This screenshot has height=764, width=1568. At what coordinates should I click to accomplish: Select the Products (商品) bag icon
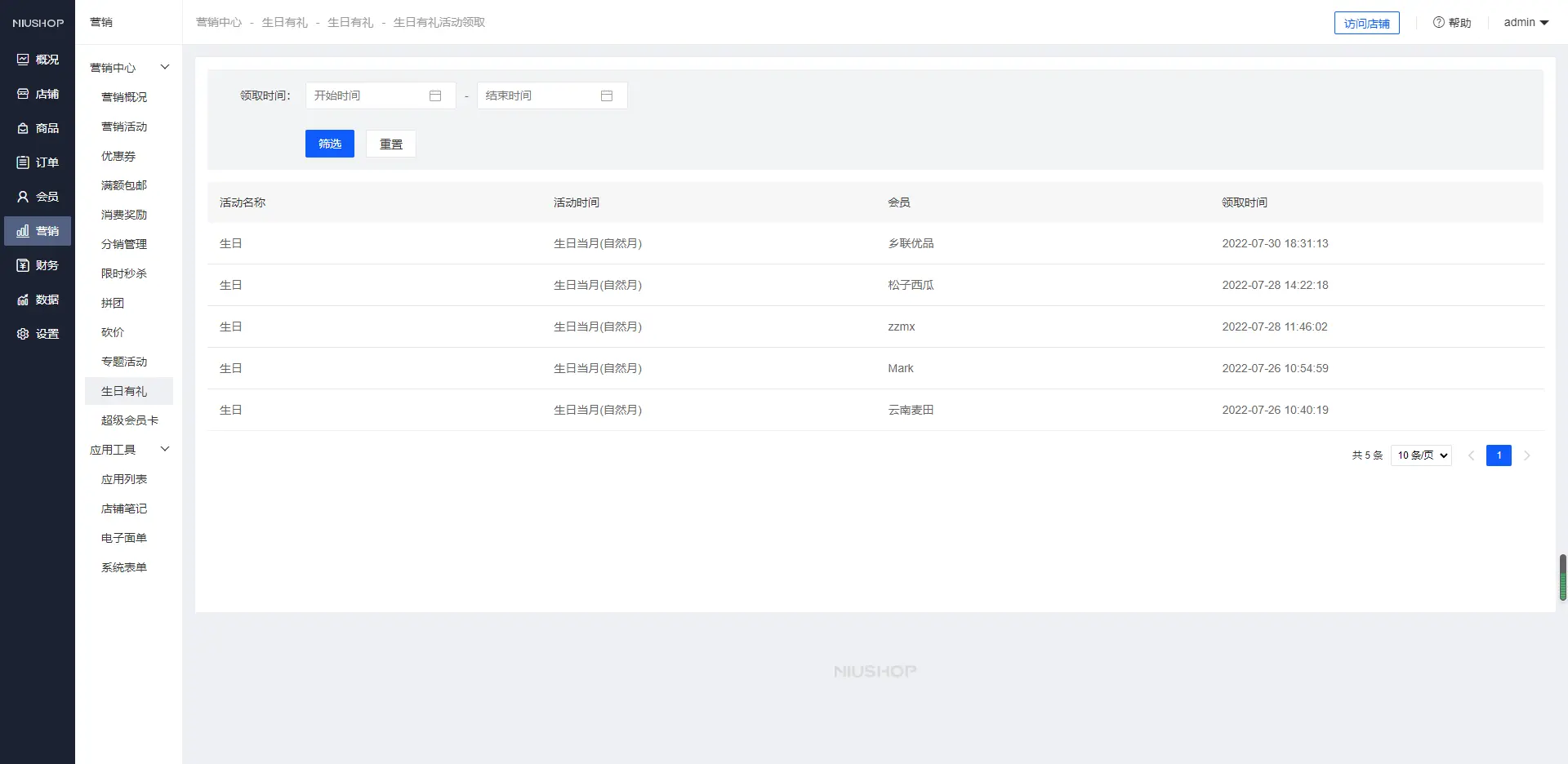[x=23, y=128]
